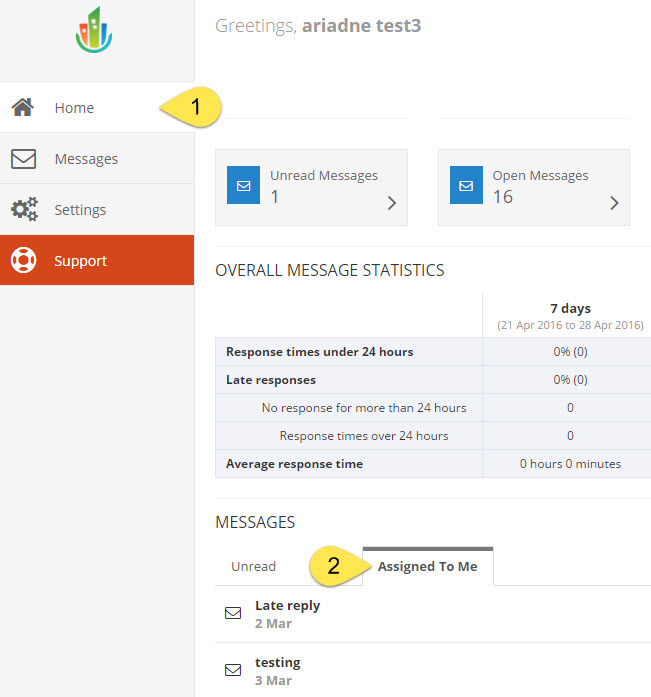
Task: Expand Unread Messages using its chevron arrow
Action: [391, 203]
